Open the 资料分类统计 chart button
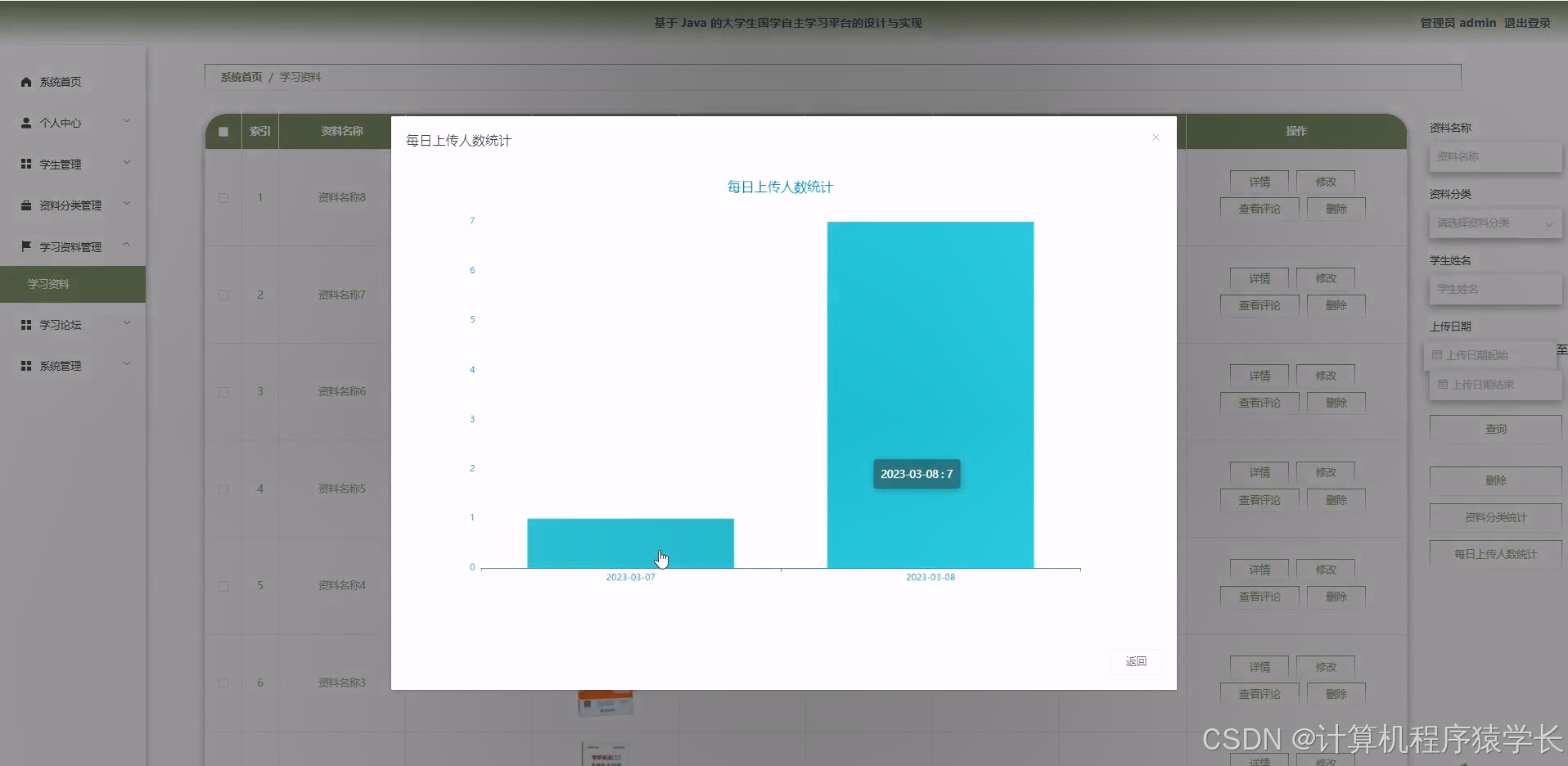Viewport: 1568px width, 766px height. click(1495, 517)
